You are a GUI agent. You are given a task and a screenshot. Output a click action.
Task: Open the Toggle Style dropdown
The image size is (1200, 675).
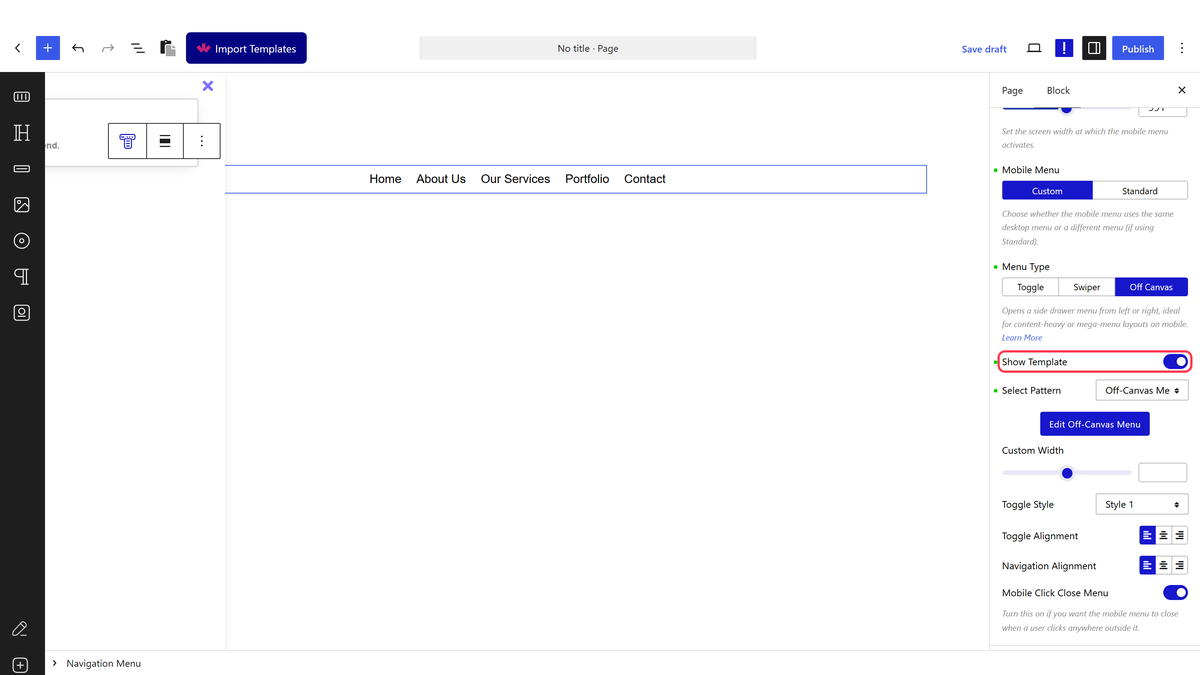coord(1142,505)
